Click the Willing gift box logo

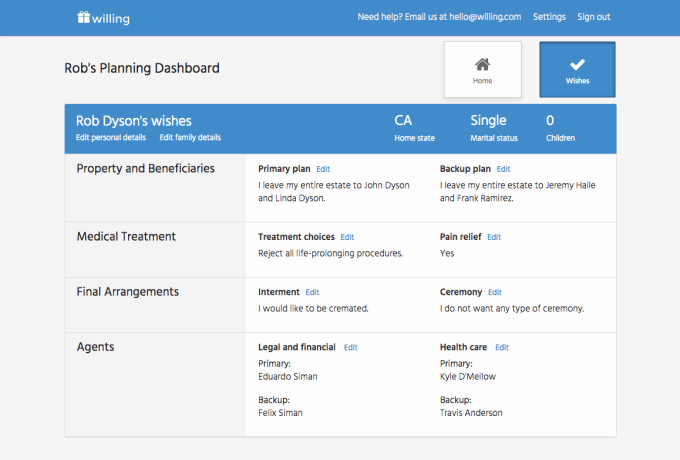[x=84, y=17]
